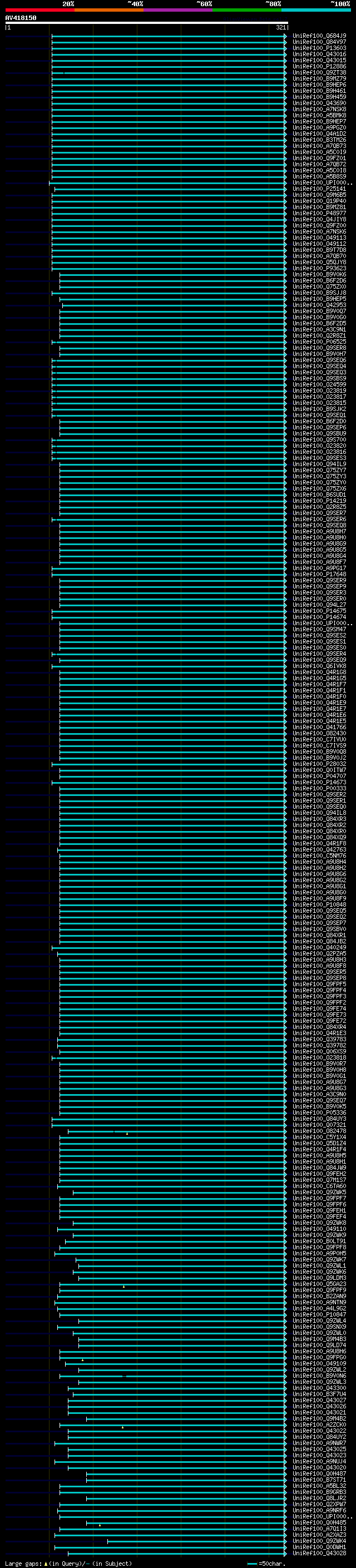Select the AV418150 query label
Viewport: 356px width, 1568px height.
(x=21, y=18)
